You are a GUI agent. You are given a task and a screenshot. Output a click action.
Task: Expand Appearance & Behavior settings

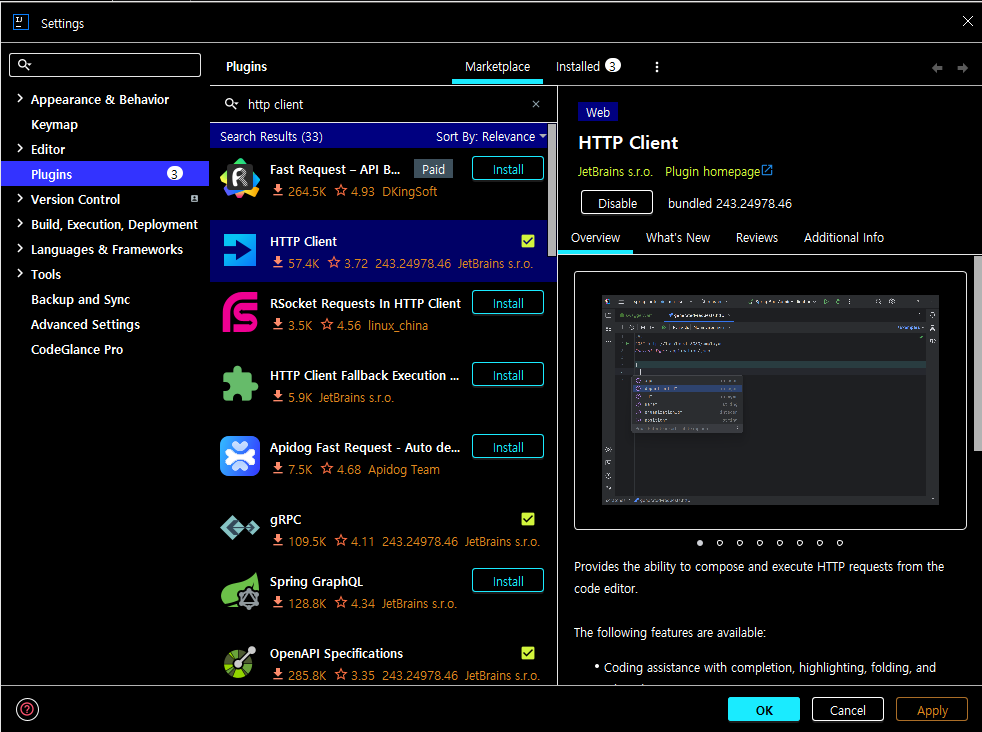click(19, 98)
